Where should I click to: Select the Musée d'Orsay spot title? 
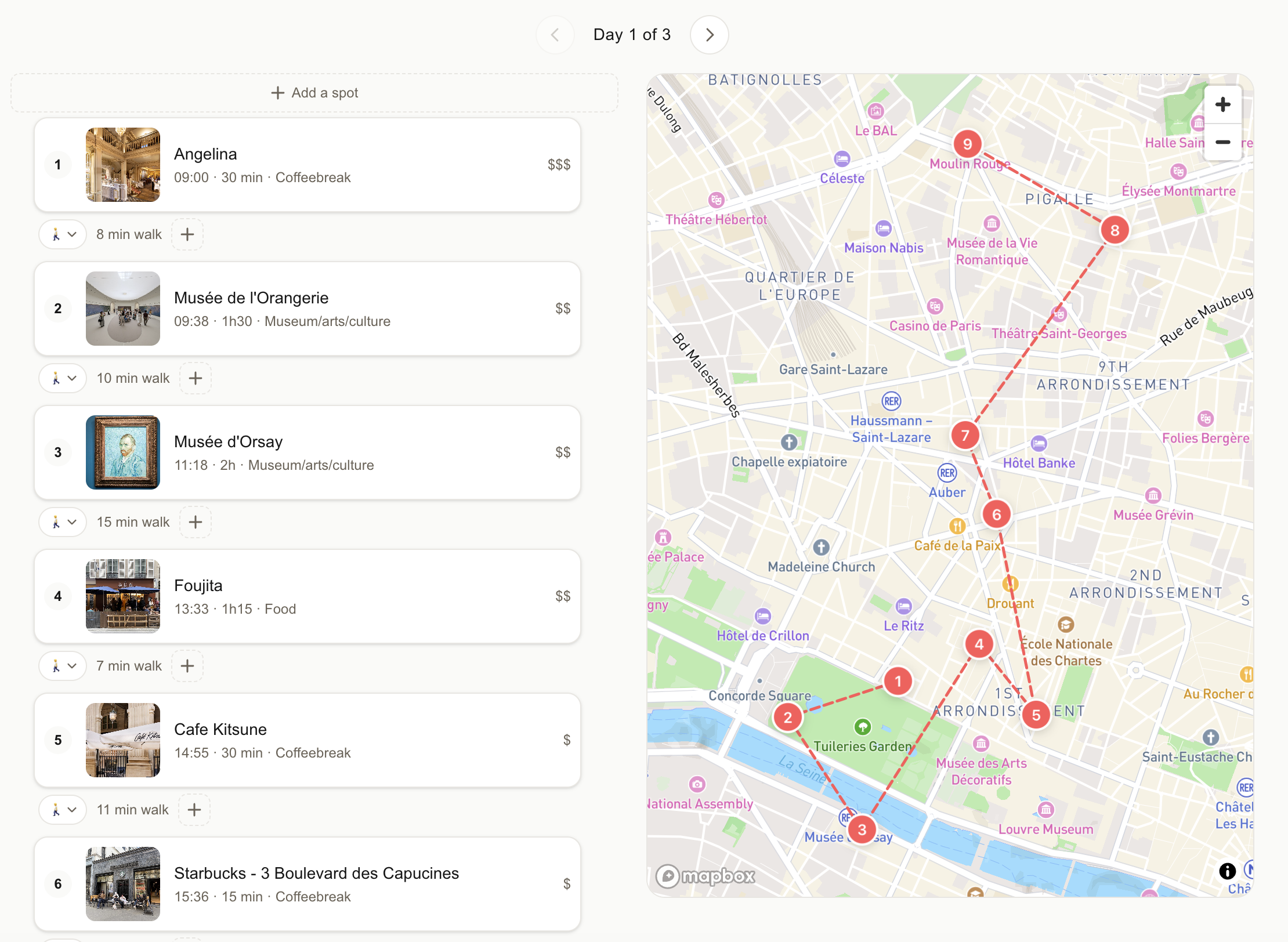tap(229, 441)
